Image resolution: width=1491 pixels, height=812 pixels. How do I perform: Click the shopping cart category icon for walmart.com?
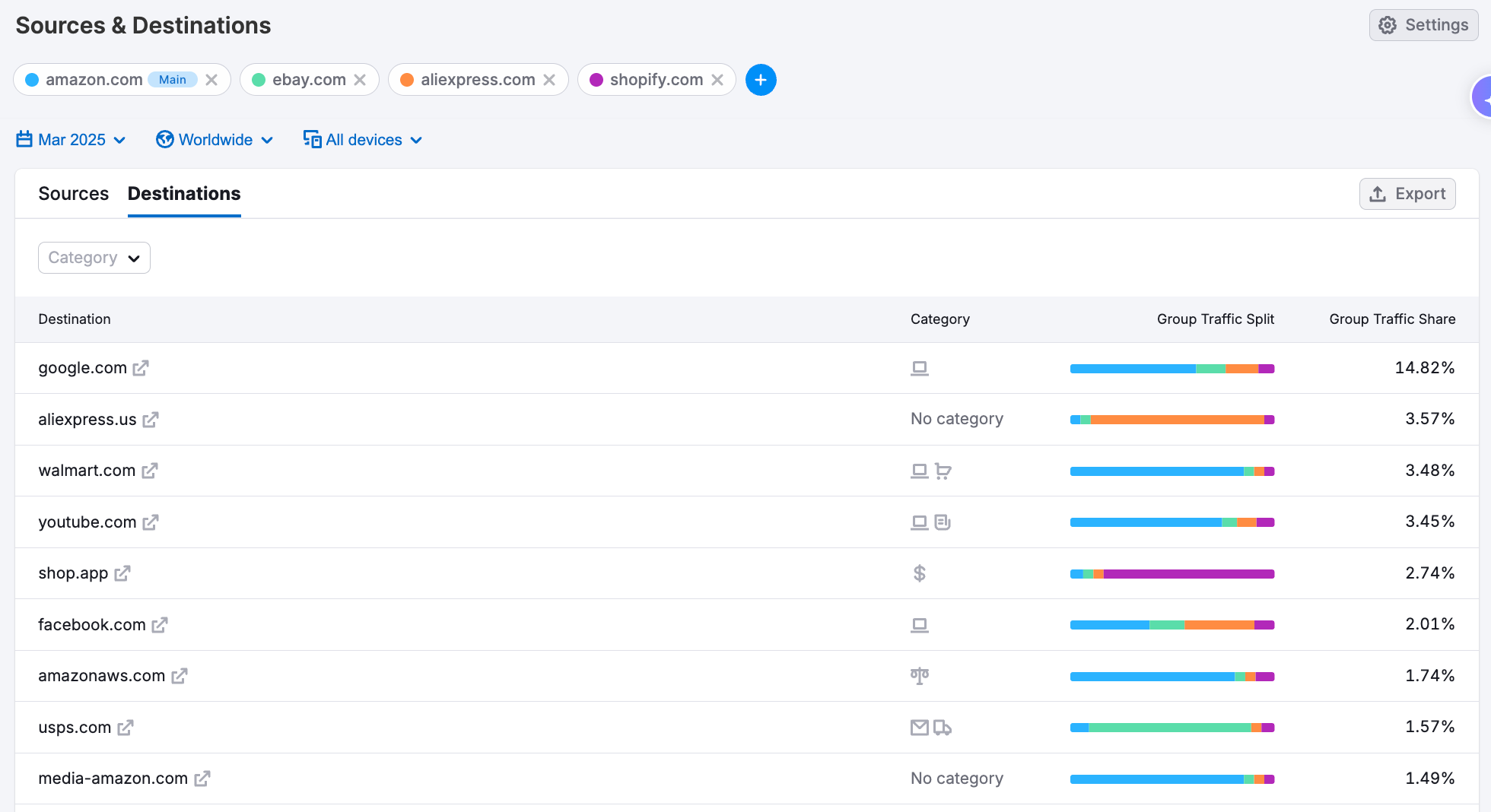click(x=943, y=471)
